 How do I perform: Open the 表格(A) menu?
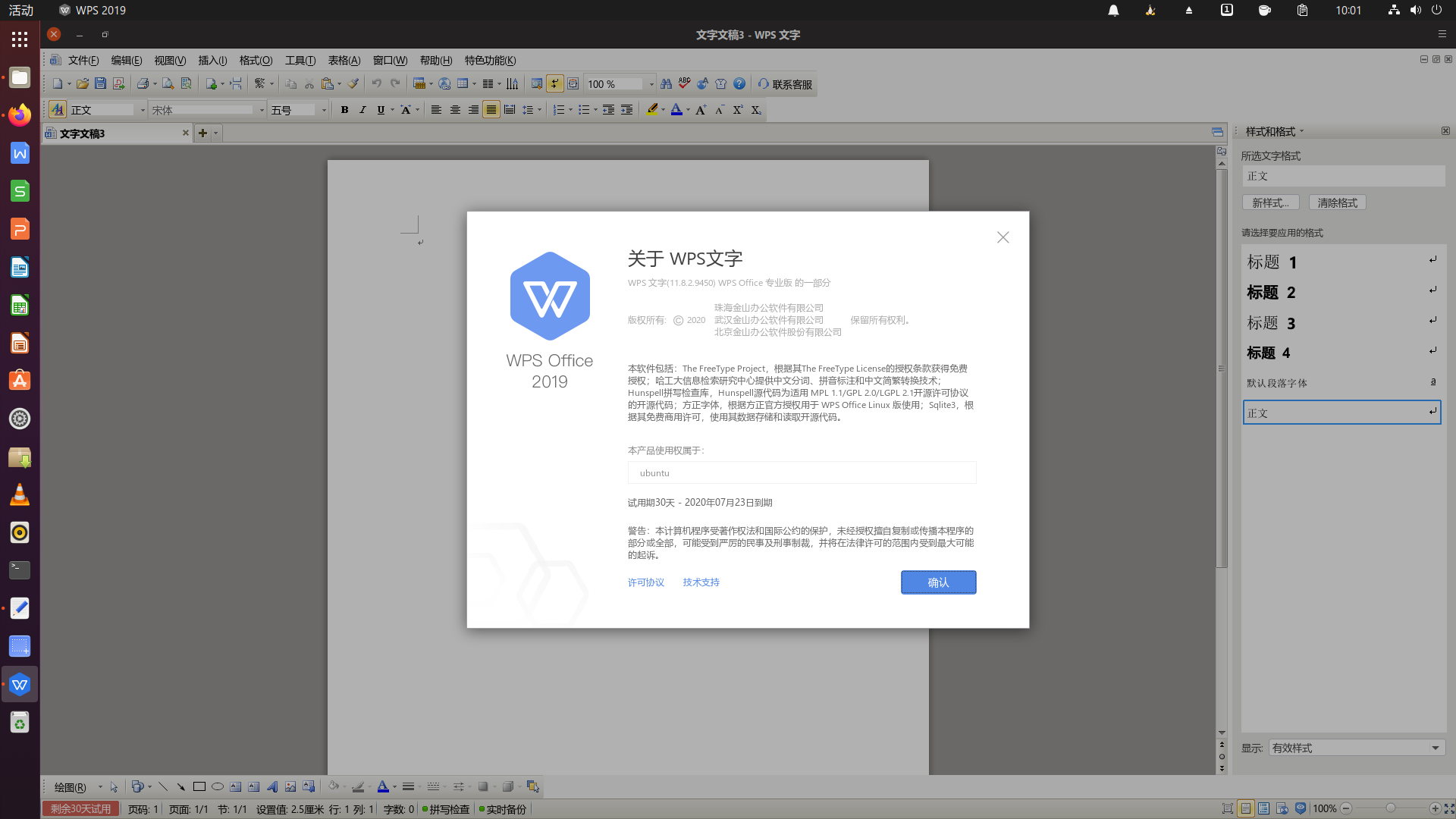(x=344, y=61)
